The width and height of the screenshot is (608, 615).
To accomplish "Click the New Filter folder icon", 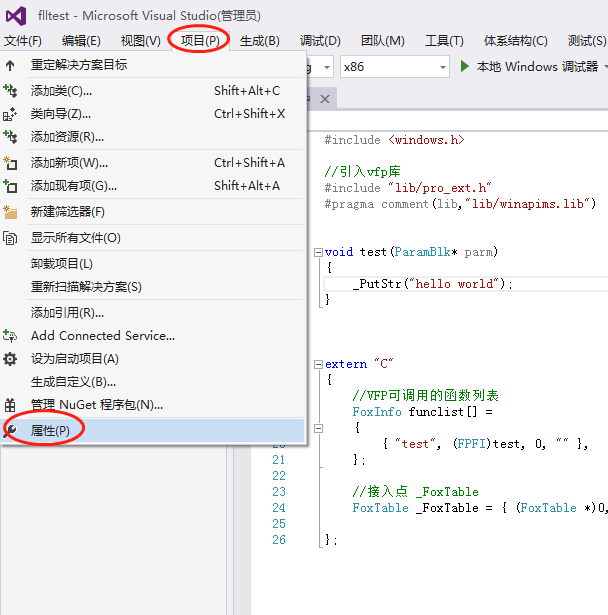I will click(x=10, y=212).
